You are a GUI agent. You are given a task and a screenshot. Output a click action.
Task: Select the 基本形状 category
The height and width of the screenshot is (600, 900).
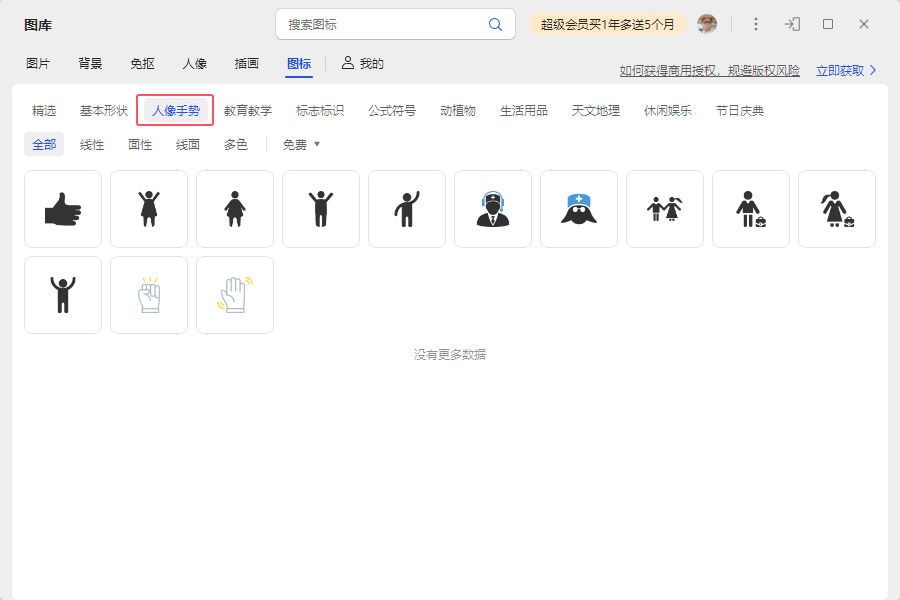coord(104,111)
